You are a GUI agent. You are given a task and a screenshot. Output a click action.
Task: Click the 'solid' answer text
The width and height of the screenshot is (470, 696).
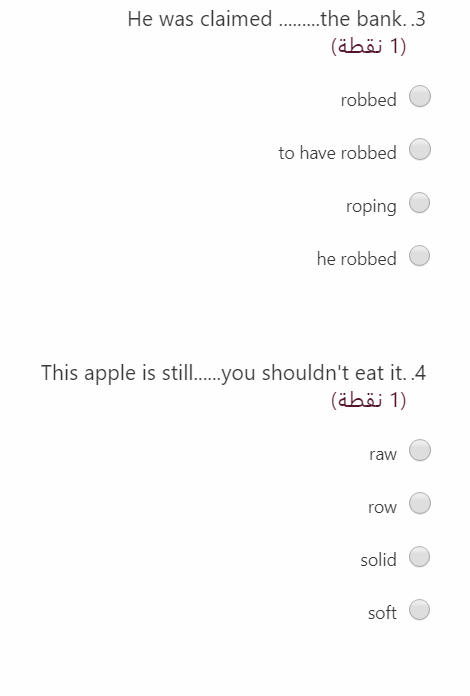click(378, 560)
